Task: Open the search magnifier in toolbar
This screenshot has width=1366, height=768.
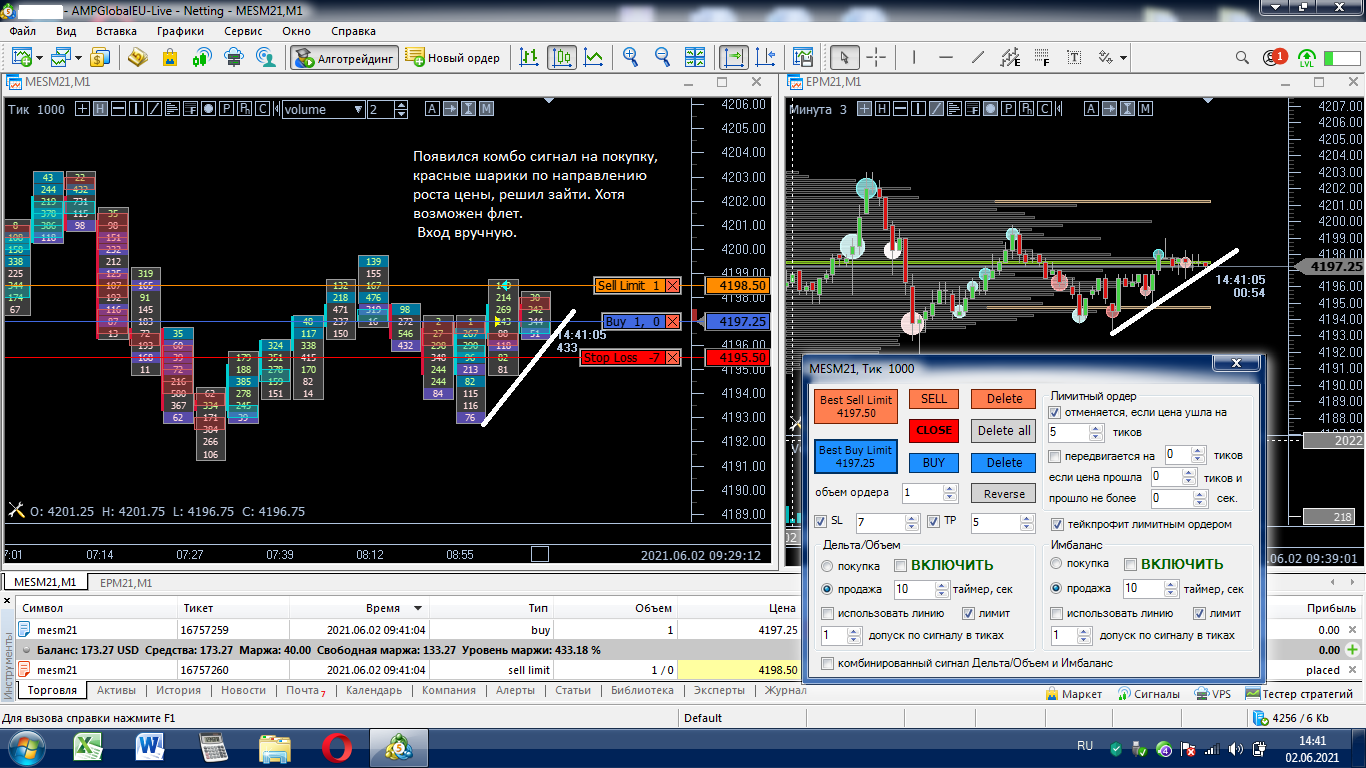Action: [1242, 57]
